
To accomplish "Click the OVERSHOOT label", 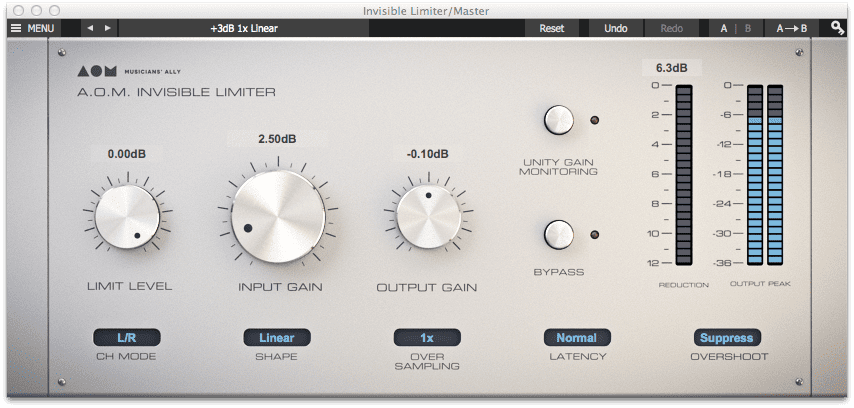I will coord(729,357).
